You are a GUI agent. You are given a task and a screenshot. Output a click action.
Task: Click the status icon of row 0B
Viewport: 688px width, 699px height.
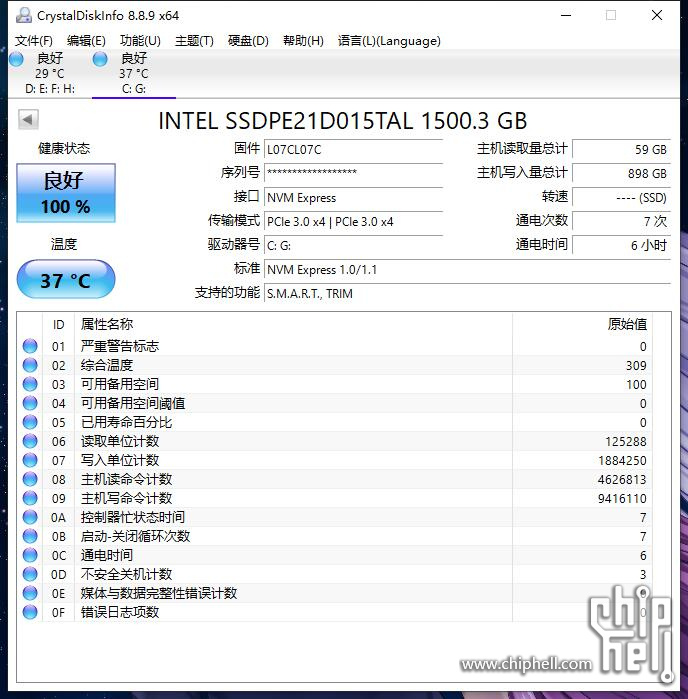[30, 536]
